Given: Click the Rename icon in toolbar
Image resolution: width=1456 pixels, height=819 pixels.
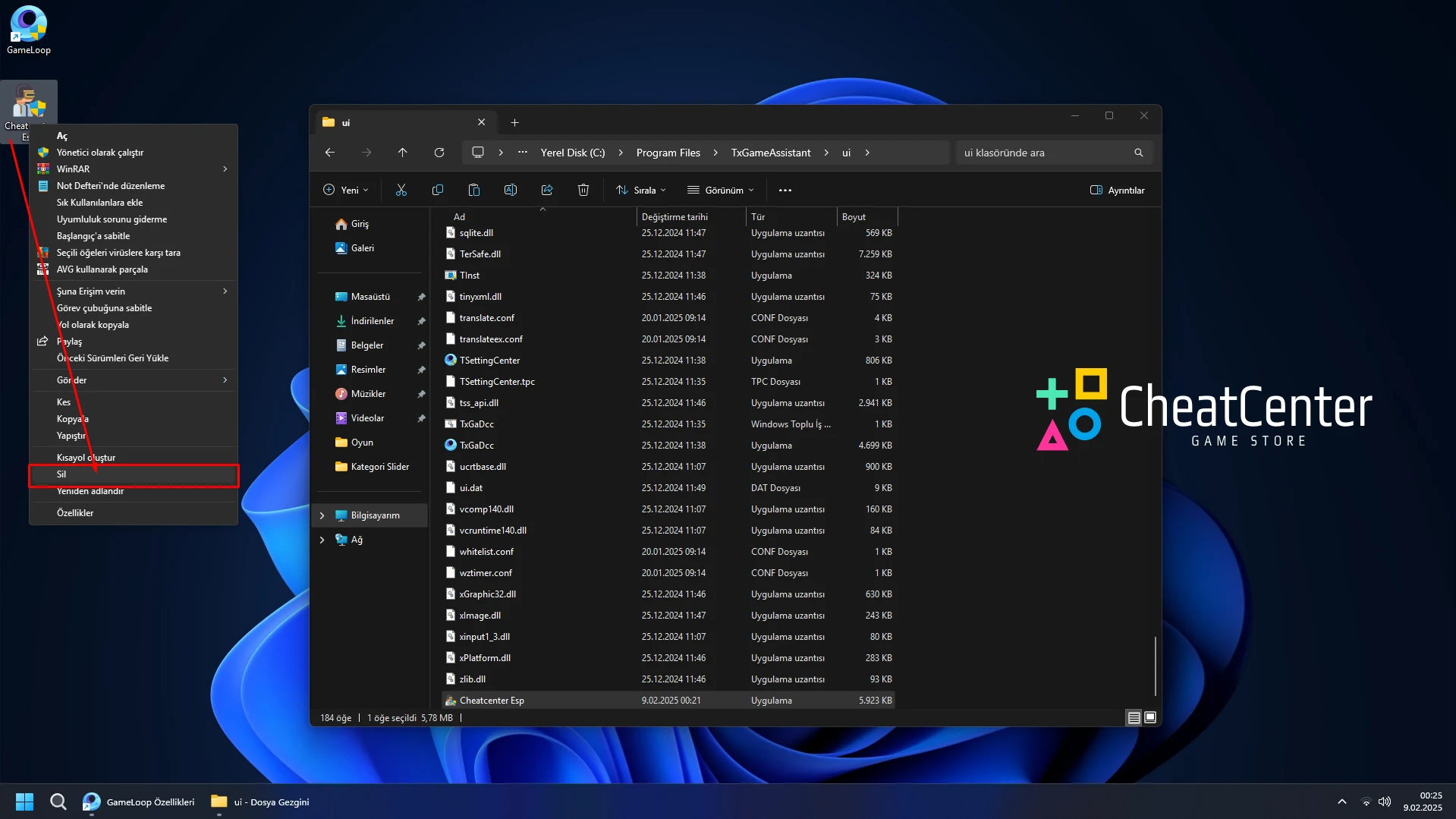Looking at the screenshot, I should (x=510, y=190).
